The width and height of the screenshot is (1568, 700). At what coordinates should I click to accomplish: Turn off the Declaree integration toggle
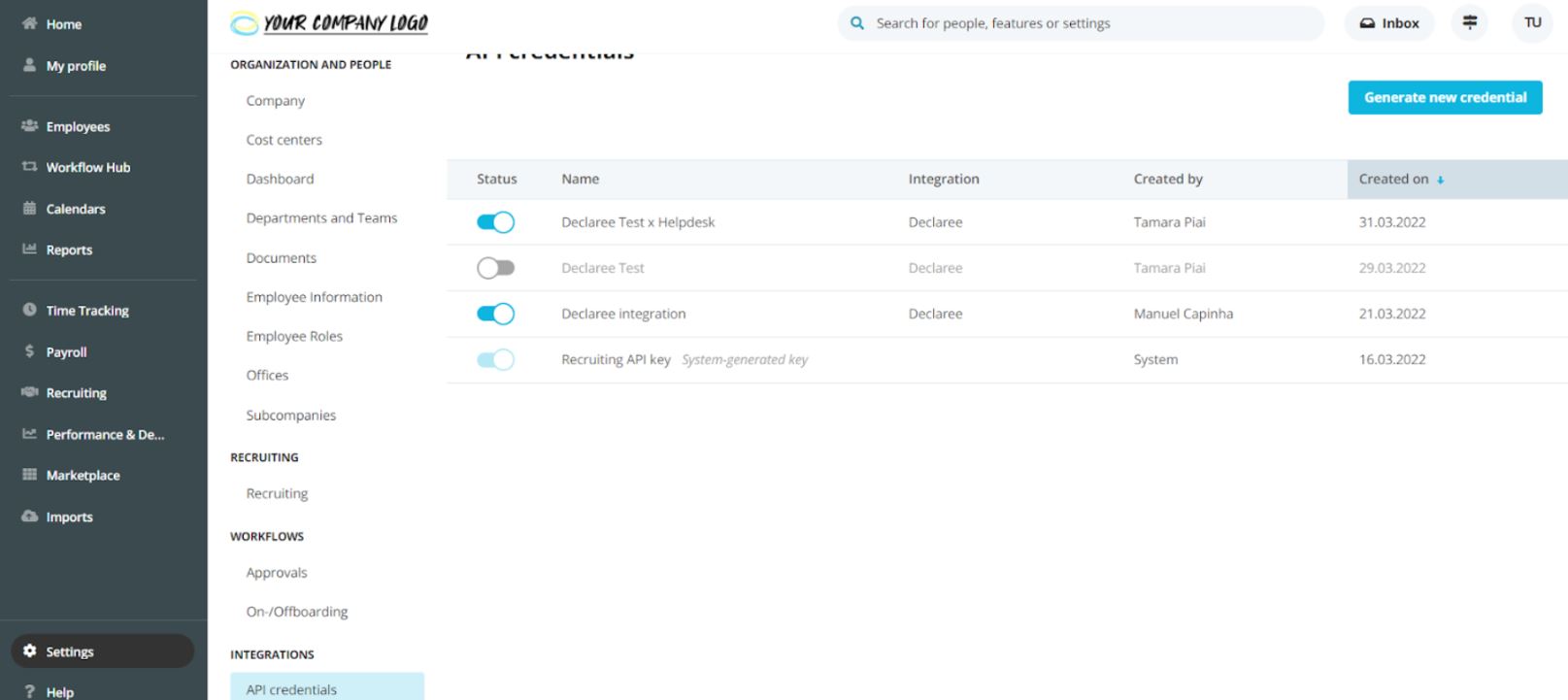pos(495,314)
